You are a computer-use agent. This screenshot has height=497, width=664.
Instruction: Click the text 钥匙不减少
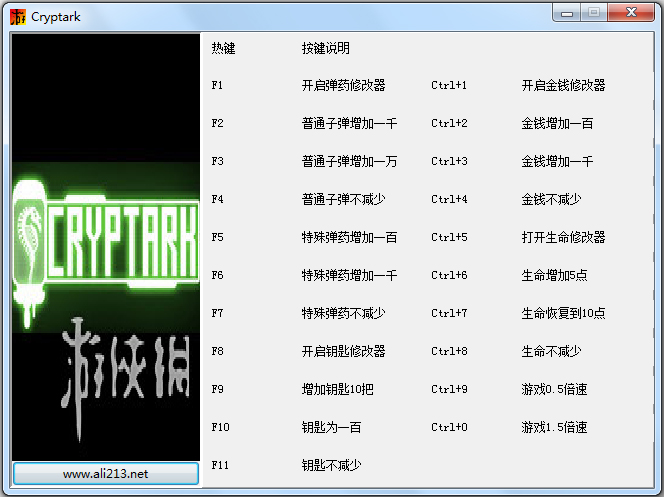tap(332, 465)
